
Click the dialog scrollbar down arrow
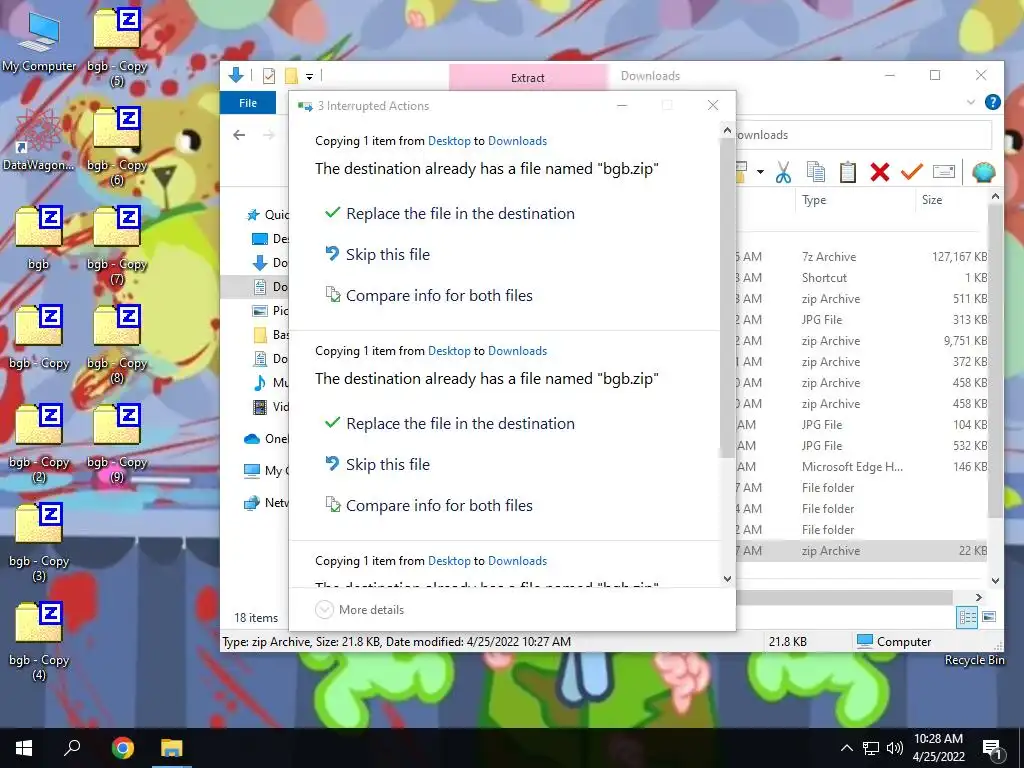click(x=727, y=579)
